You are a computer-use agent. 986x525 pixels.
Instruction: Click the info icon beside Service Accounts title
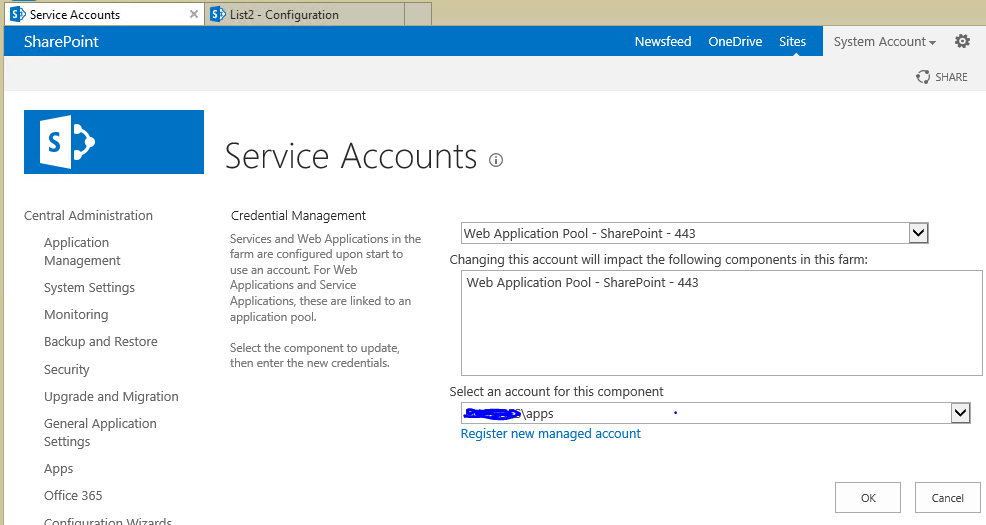(496, 160)
